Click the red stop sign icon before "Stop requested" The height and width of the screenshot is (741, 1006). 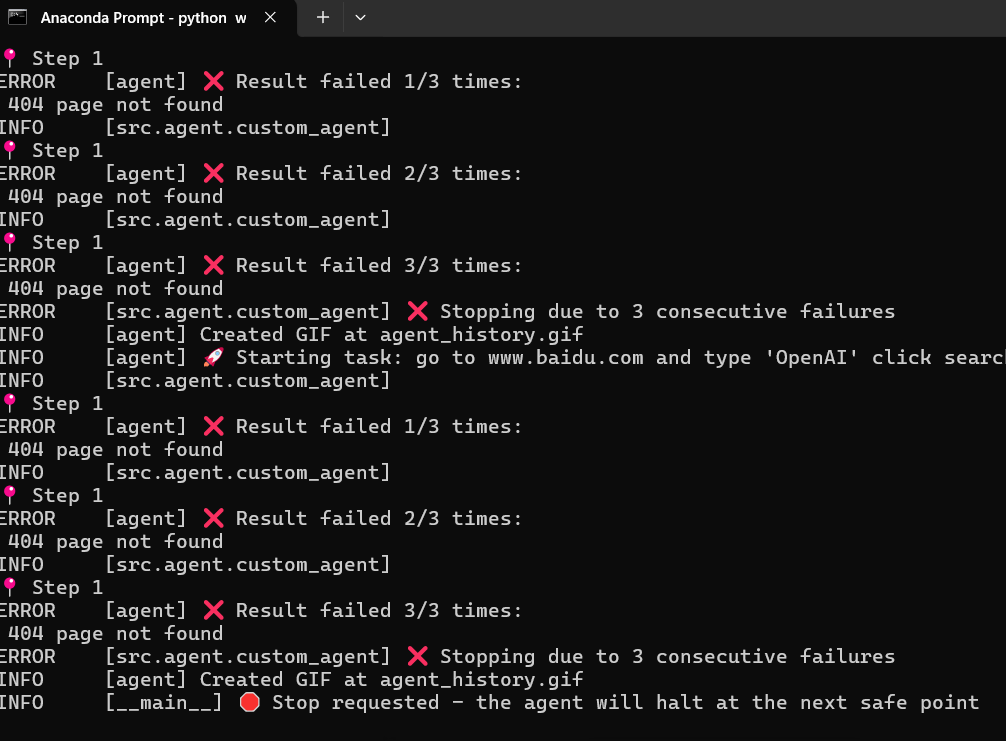pyautogui.click(x=250, y=702)
